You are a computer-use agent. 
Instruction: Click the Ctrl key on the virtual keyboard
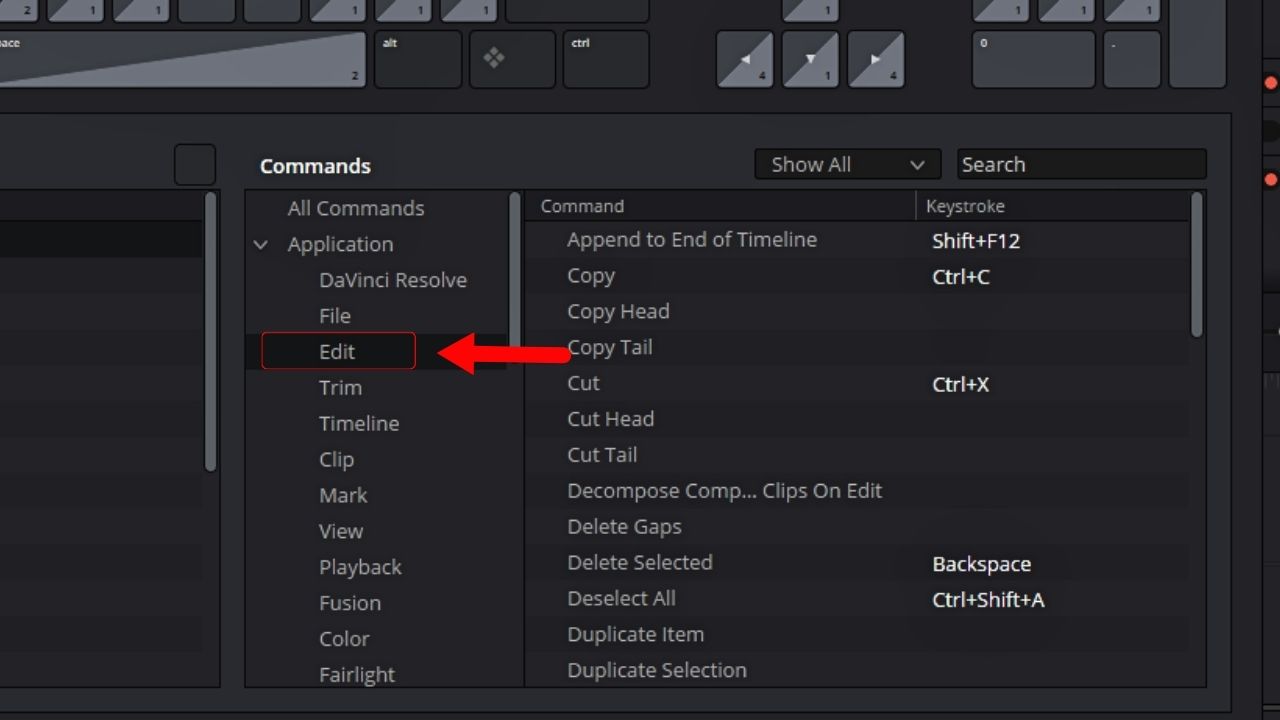(605, 60)
